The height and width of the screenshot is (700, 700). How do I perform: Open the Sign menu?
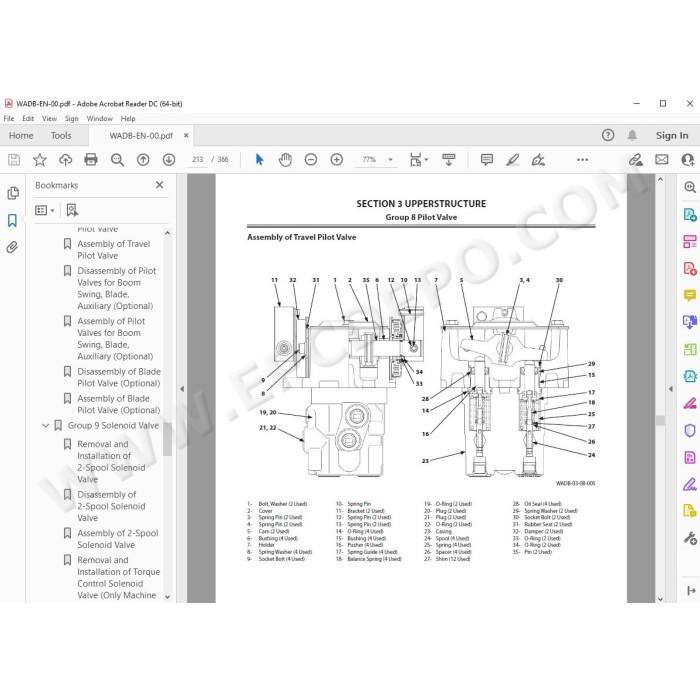point(71,118)
